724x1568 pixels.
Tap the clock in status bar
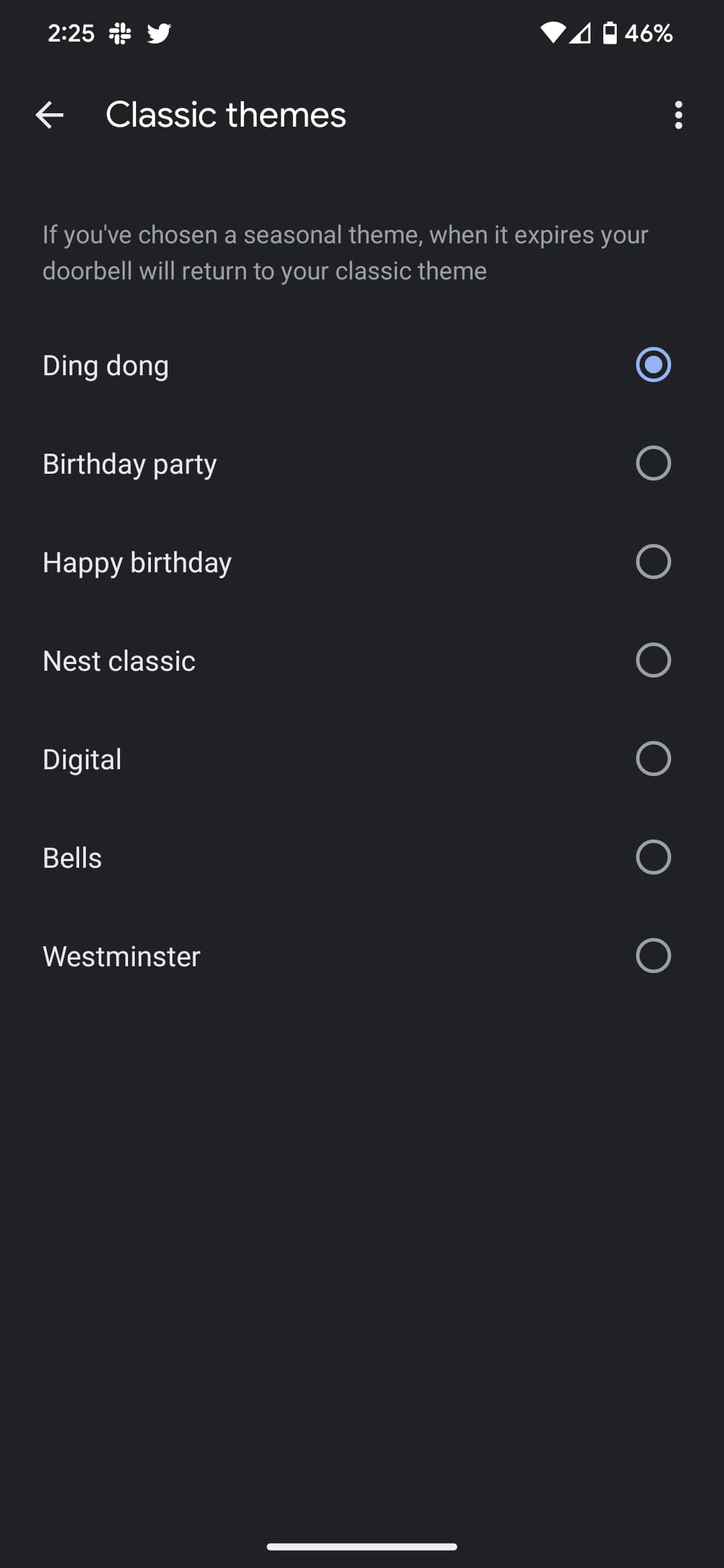pyautogui.click(x=71, y=33)
